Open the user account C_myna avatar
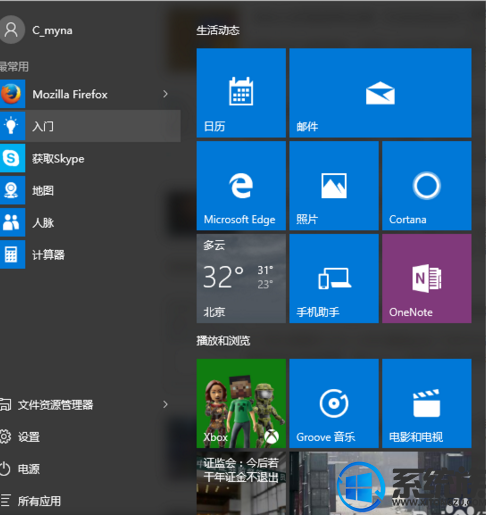Screen dimensions: 486x515 click(x=11, y=30)
